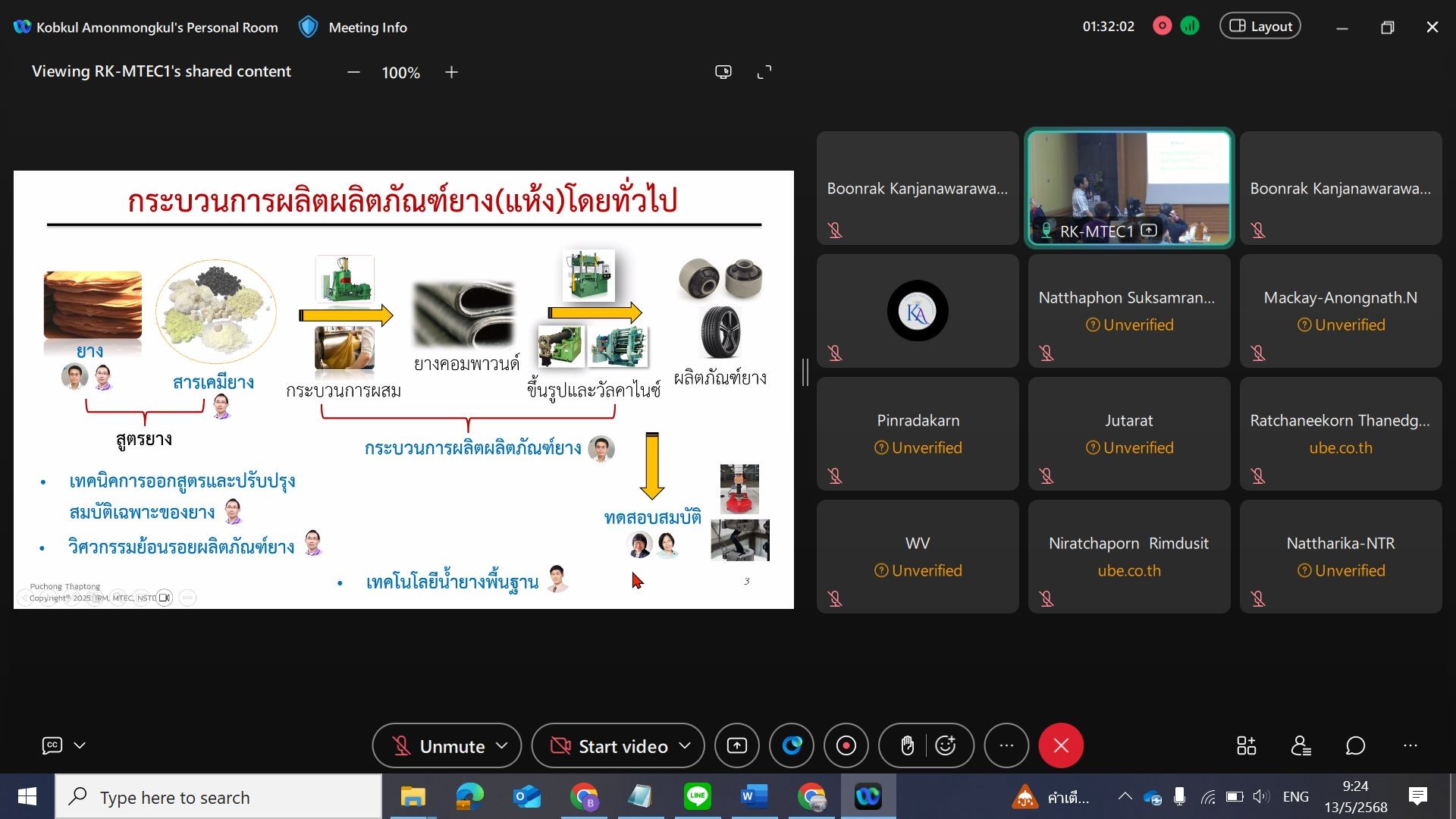Click the Webex AI Assistant icon
The image size is (1456, 819).
[792, 746]
